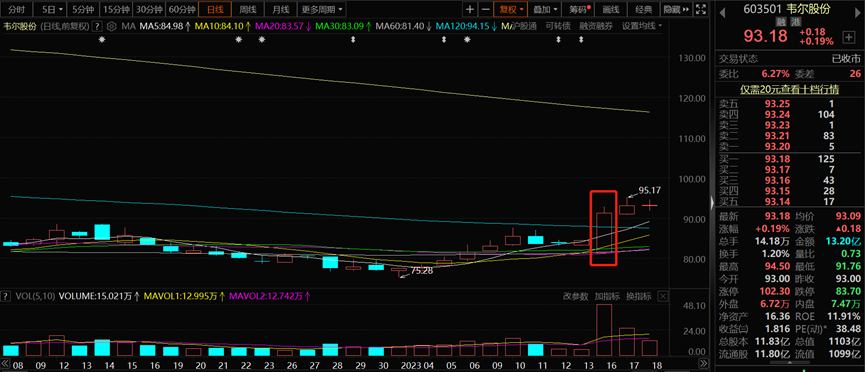Click the 融 margin badge under stock name
This screenshot has height=372, width=865.
point(781,22)
